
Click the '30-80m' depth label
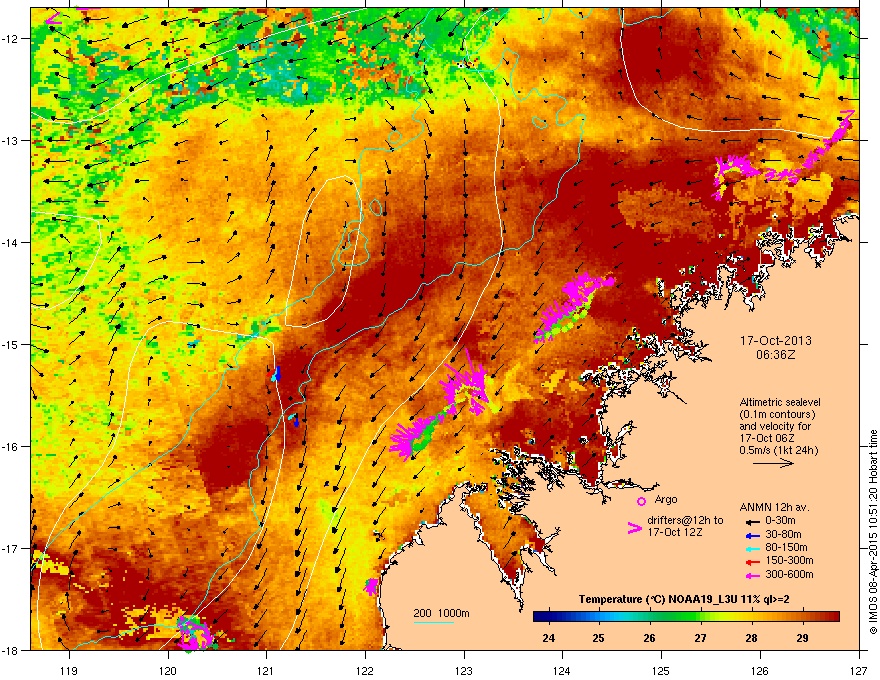(x=783, y=534)
